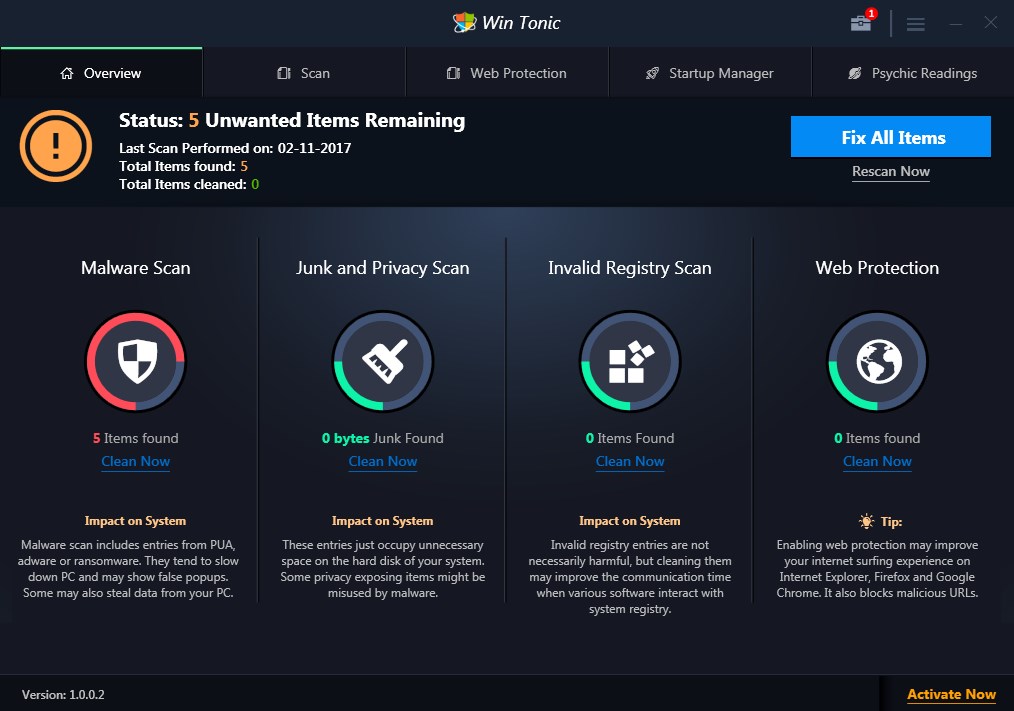Click the orange warning status icon

click(x=55, y=146)
